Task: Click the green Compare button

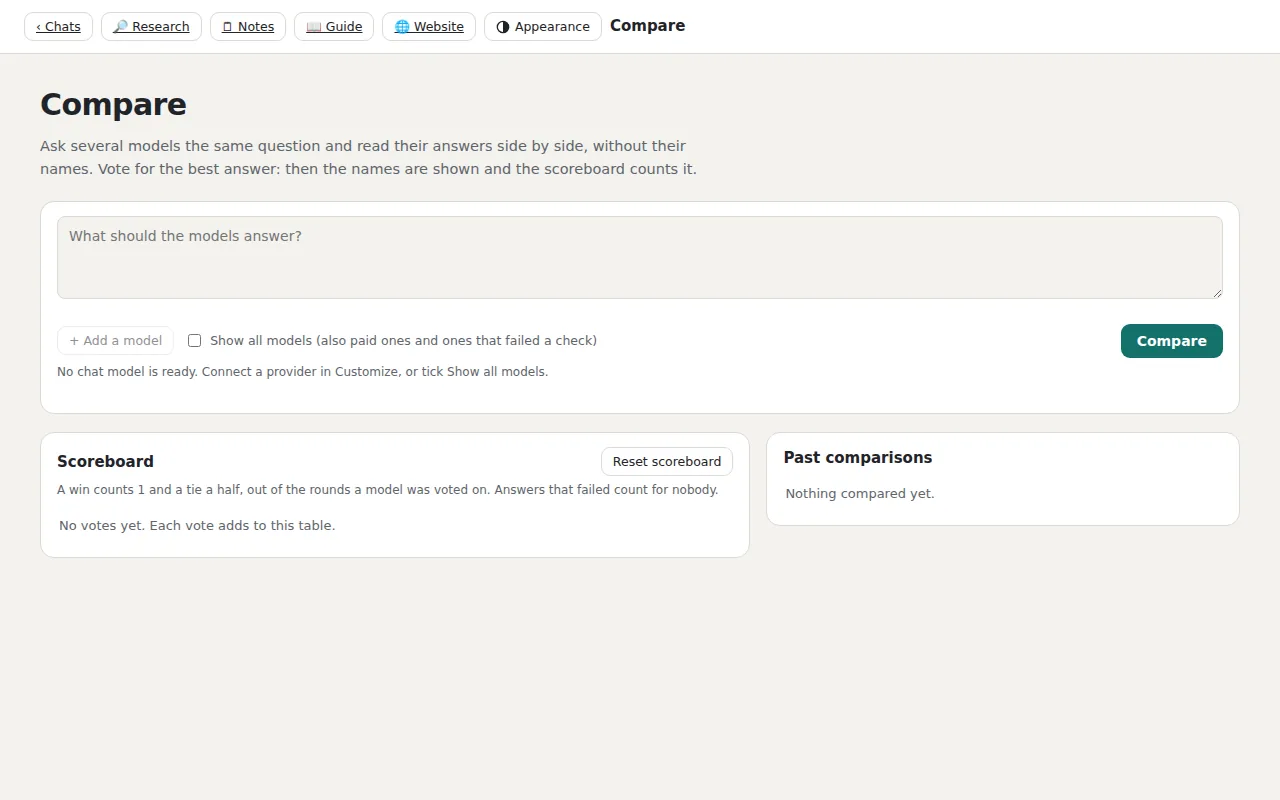Action: pyautogui.click(x=1172, y=341)
